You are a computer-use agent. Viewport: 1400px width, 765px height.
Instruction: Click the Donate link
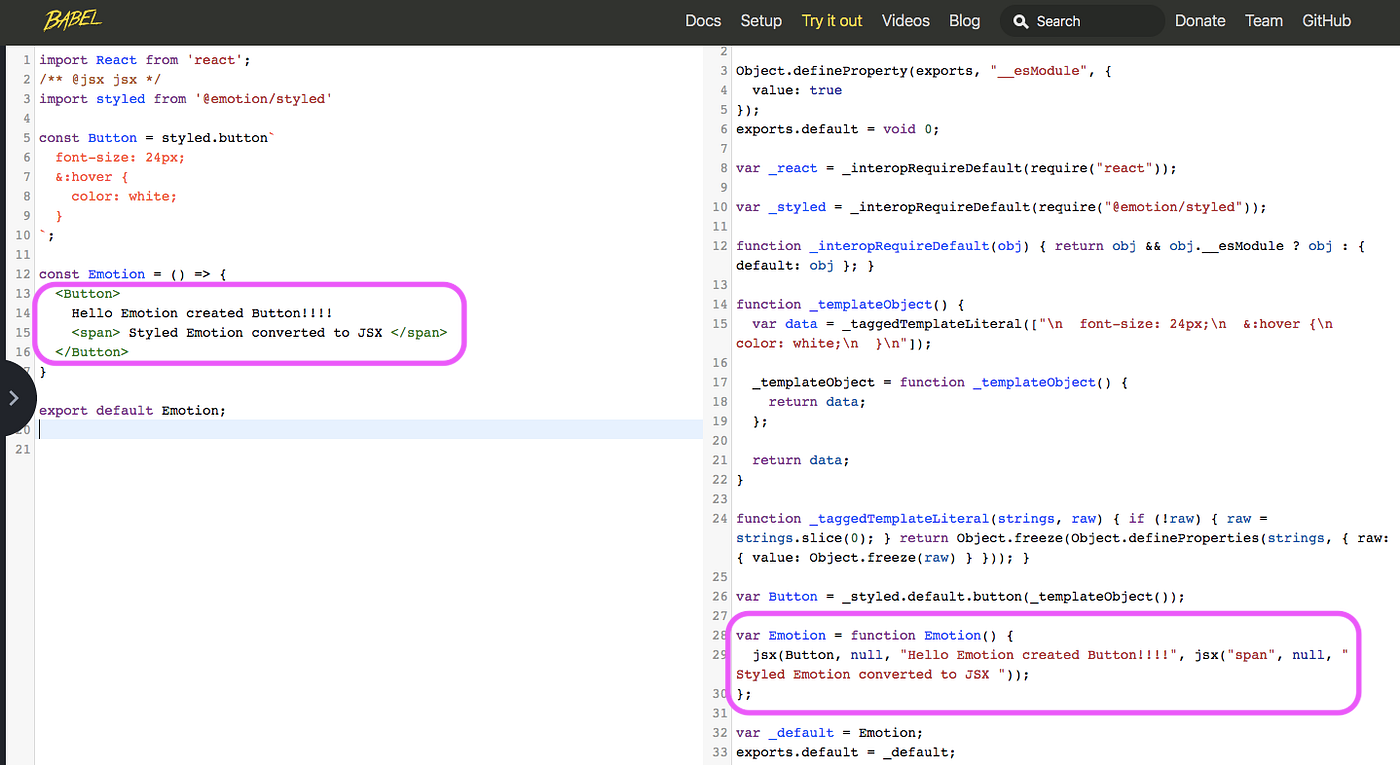pos(1200,20)
